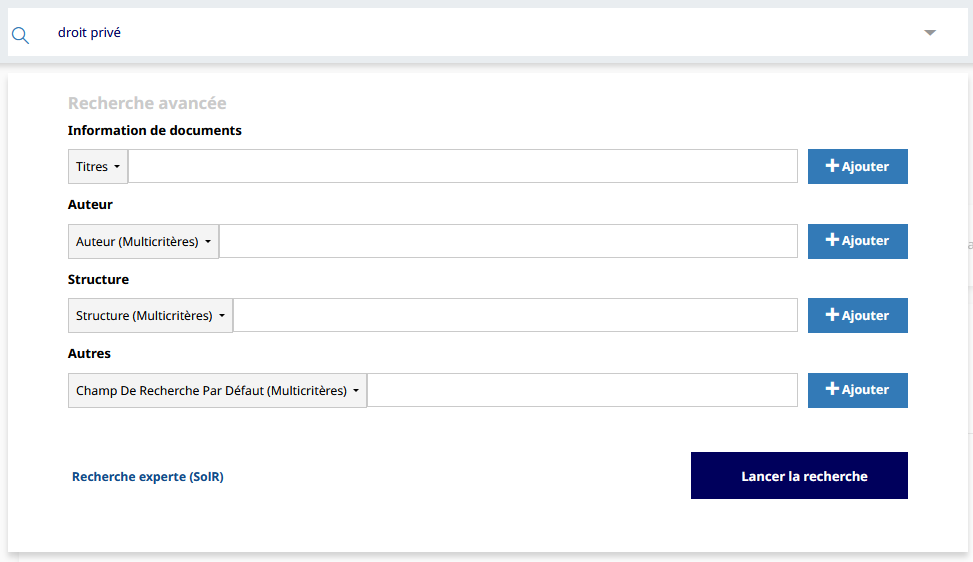Image resolution: width=973 pixels, height=562 pixels.
Task: Click the magnifying glass search icon
Action: click(x=20, y=35)
